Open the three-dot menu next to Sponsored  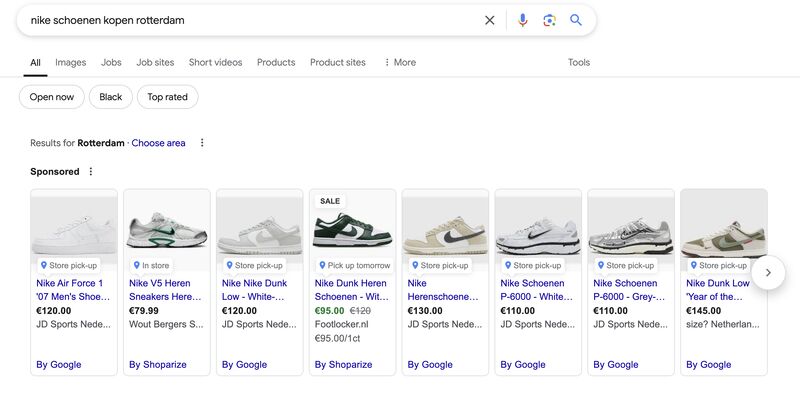click(91, 171)
